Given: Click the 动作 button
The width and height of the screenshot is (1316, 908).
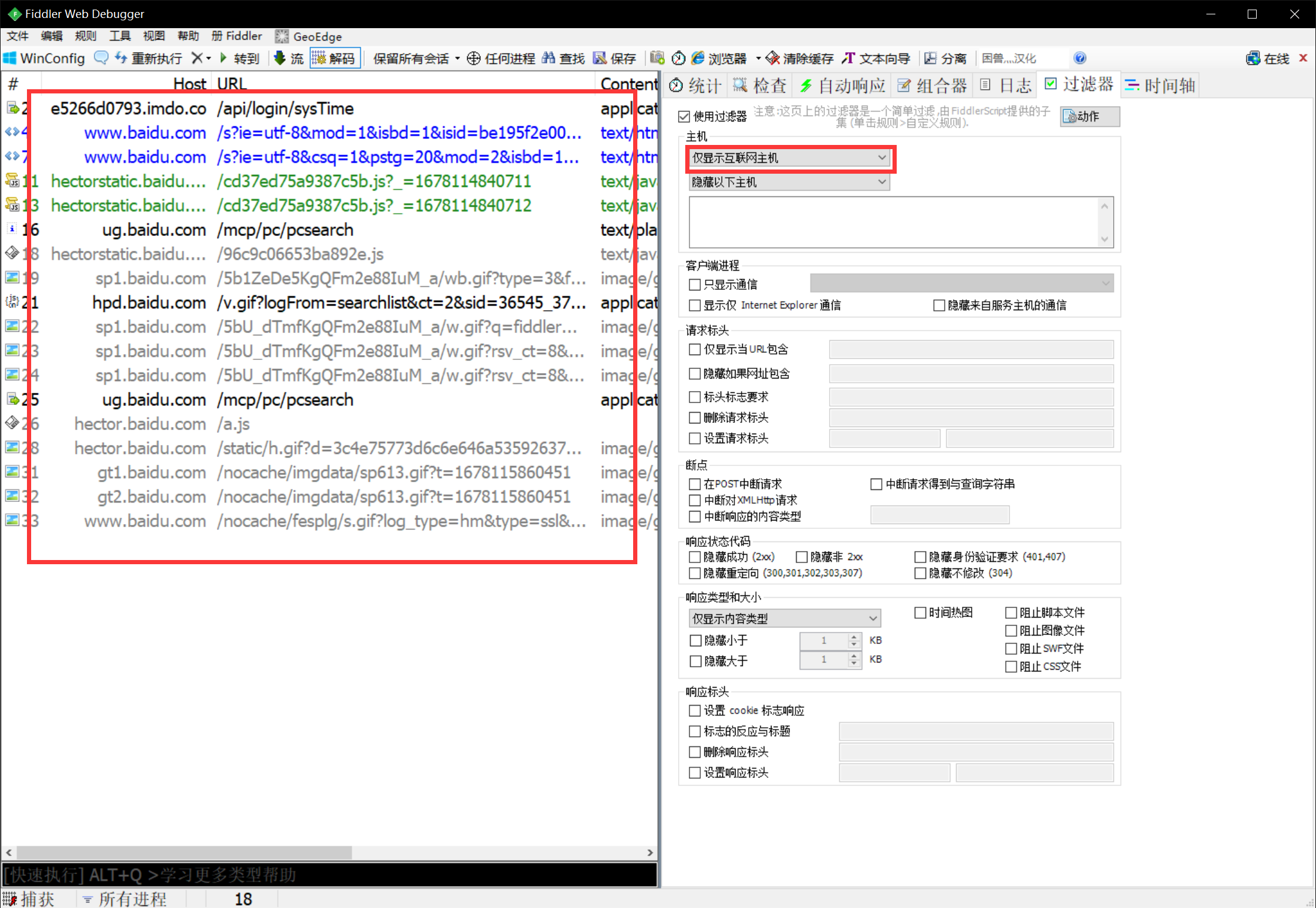Looking at the screenshot, I should [x=1089, y=116].
